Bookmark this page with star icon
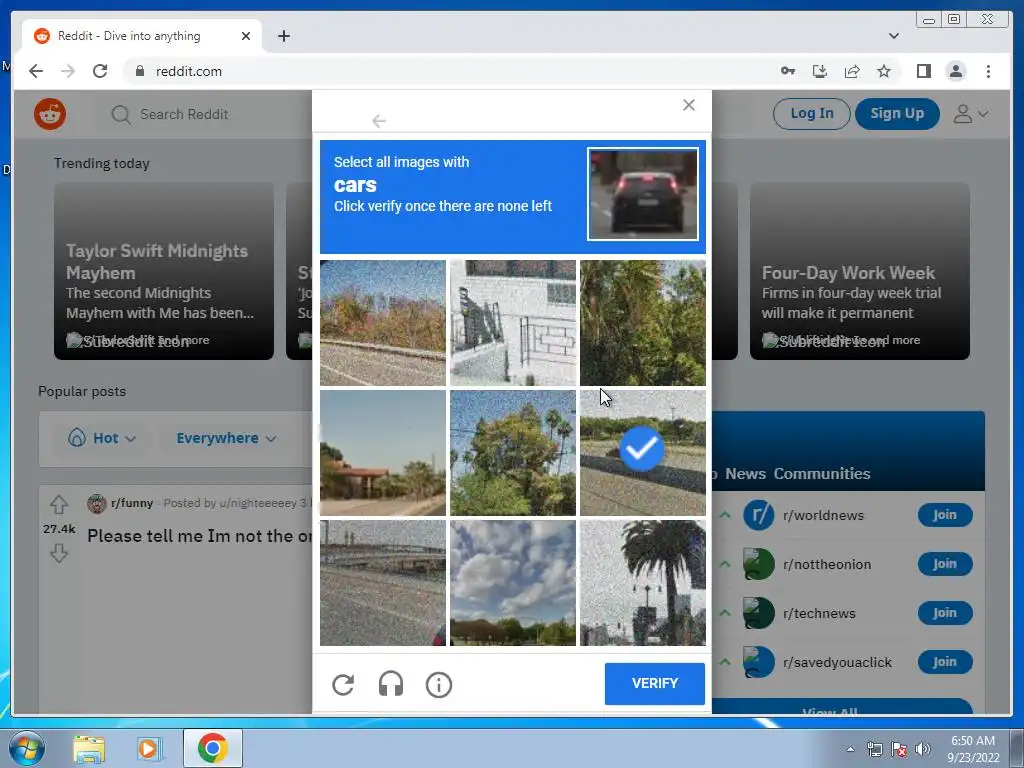This screenshot has width=1024, height=768. tap(884, 71)
